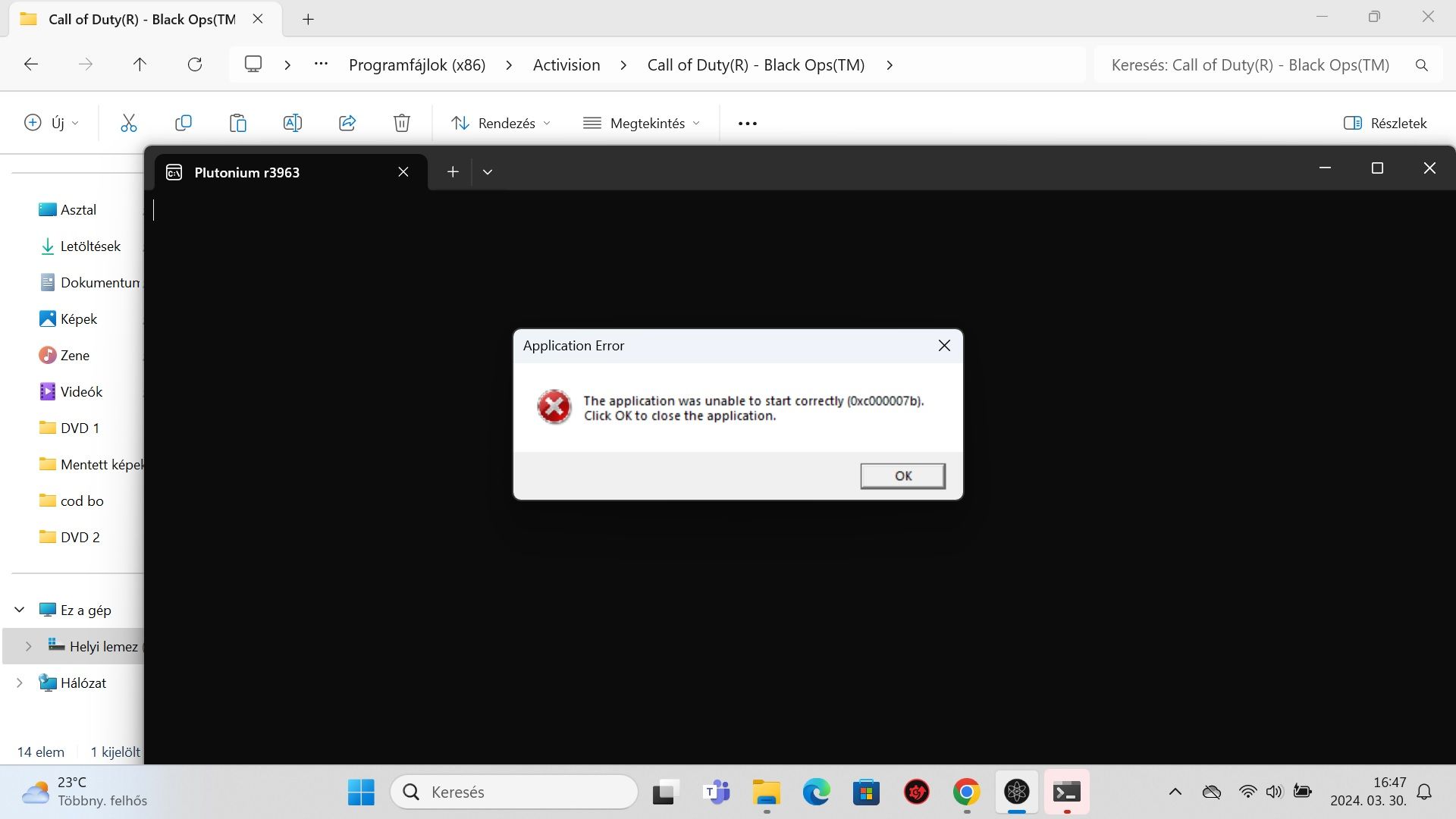The width and height of the screenshot is (1456, 819).
Task: Open the Rendezés sort menu
Action: click(x=500, y=123)
